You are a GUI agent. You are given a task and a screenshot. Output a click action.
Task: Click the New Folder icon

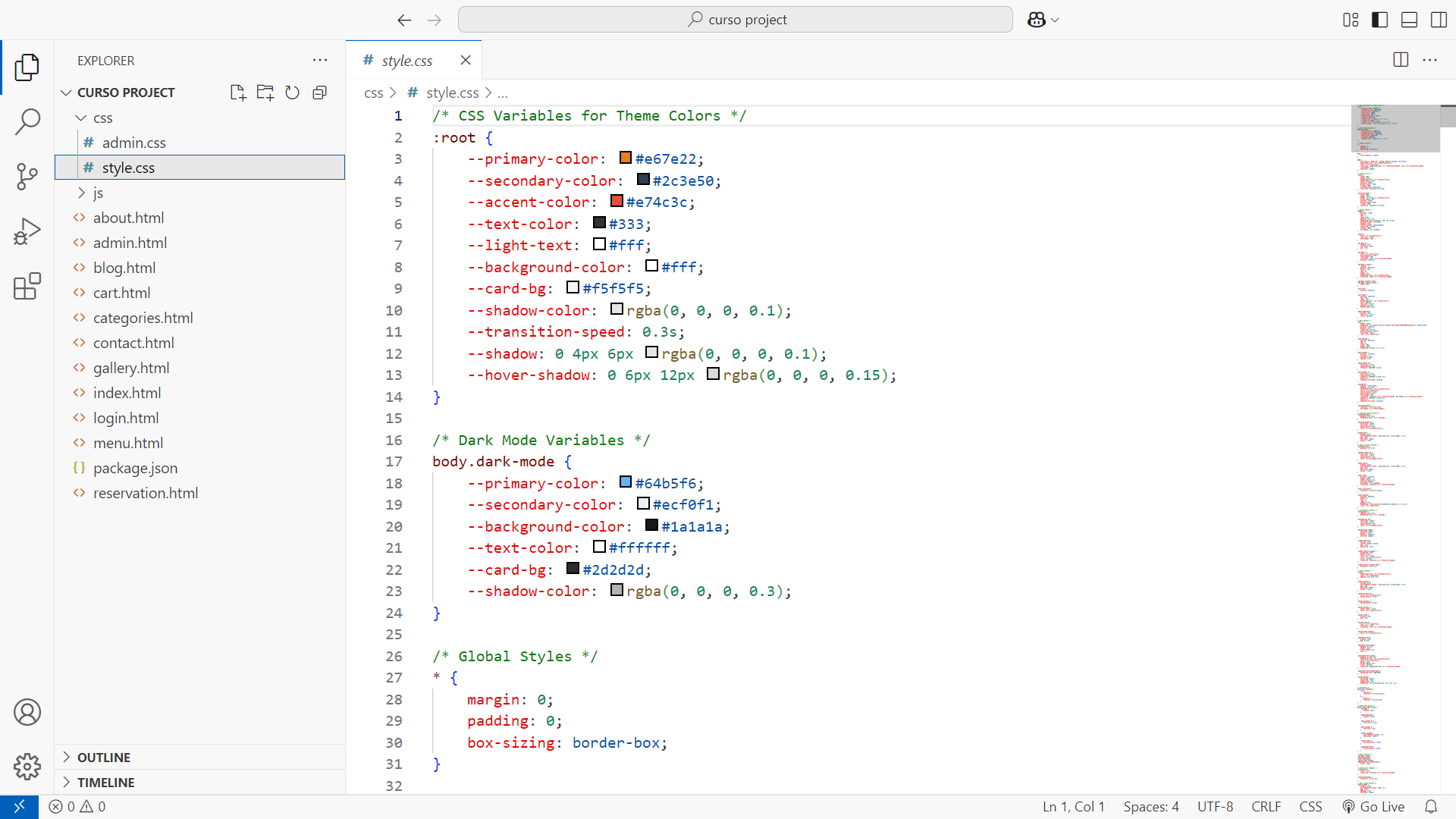[x=265, y=93]
